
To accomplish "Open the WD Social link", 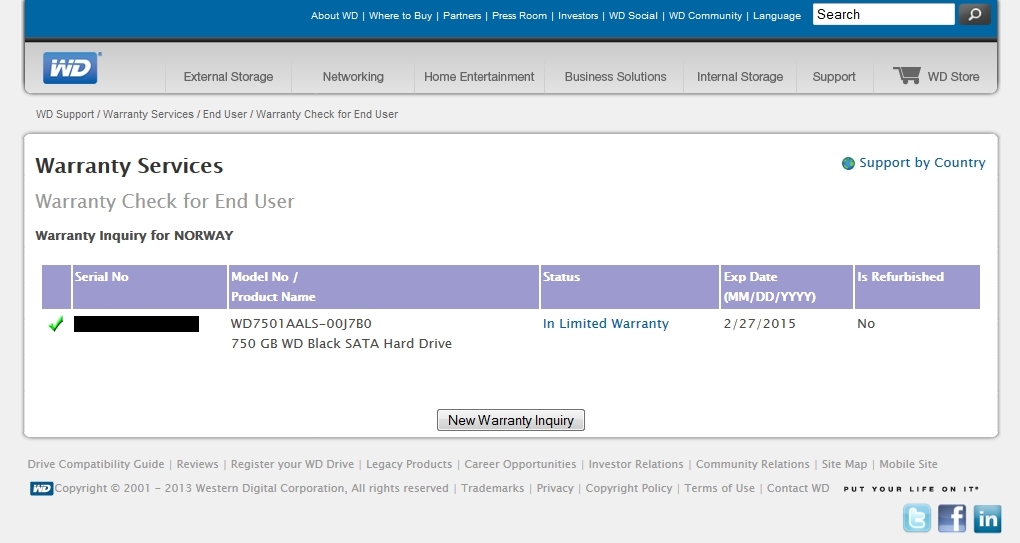I will (x=633, y=16).
